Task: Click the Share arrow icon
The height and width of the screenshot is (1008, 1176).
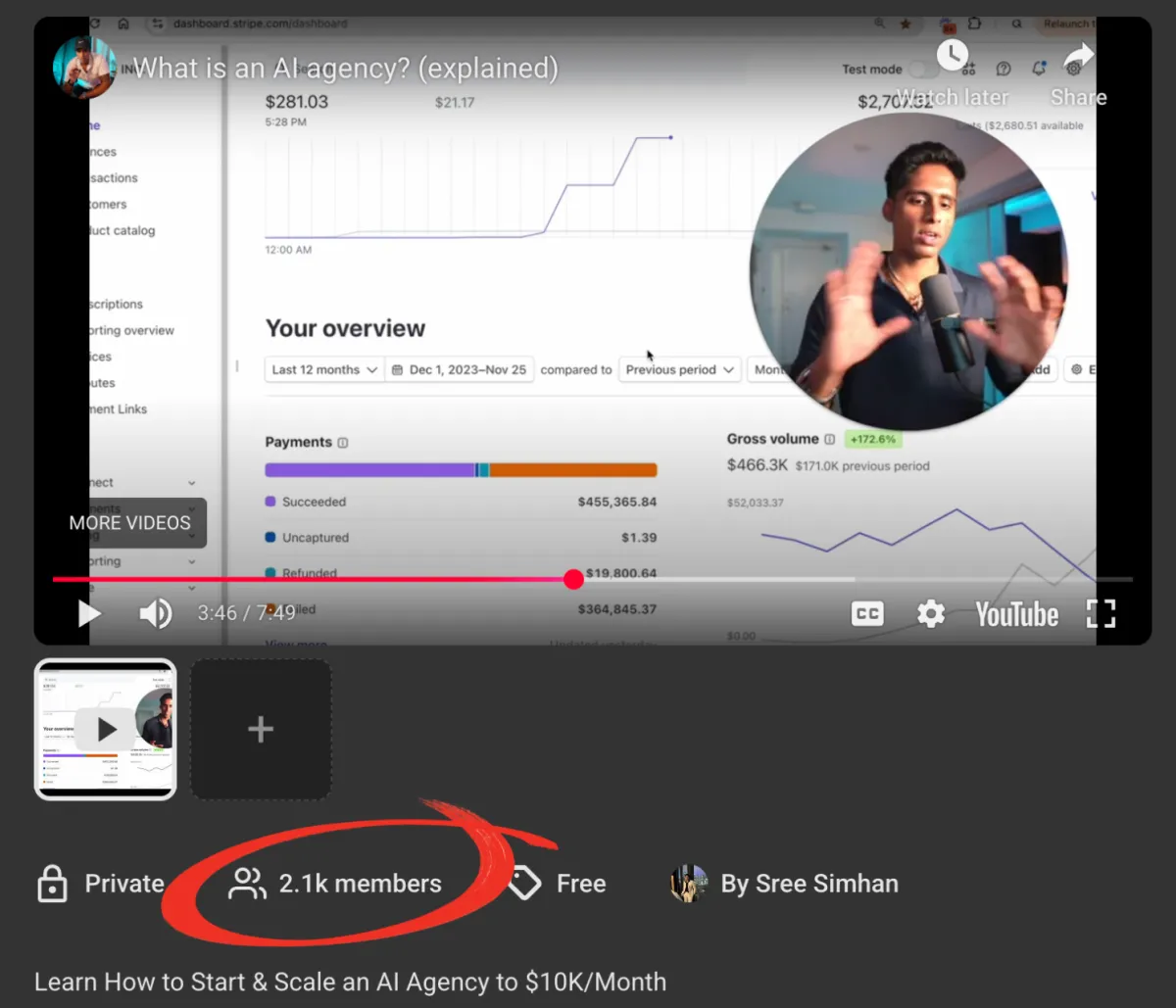Action: (1079, 55)
